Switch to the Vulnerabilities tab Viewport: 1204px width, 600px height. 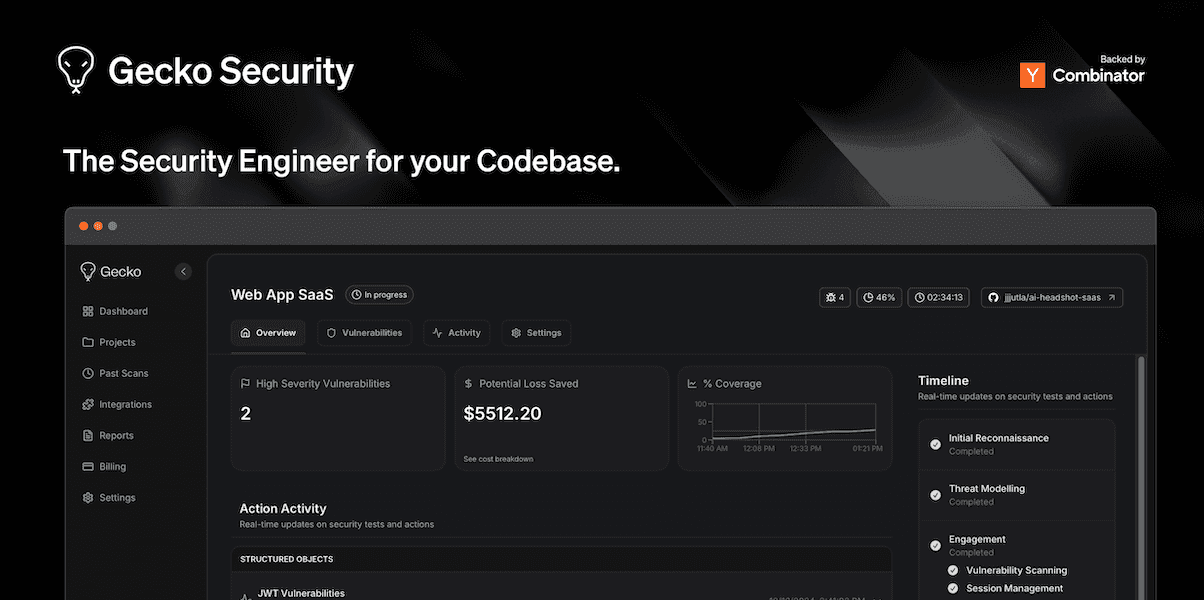point(364,333)
